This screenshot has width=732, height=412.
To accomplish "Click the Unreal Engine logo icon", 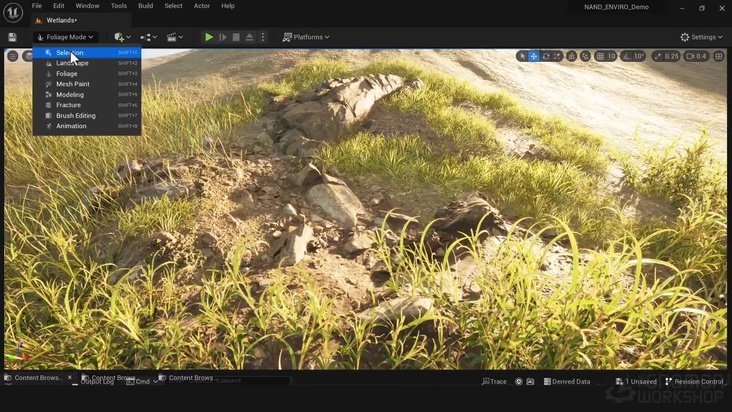I will 13,12.
